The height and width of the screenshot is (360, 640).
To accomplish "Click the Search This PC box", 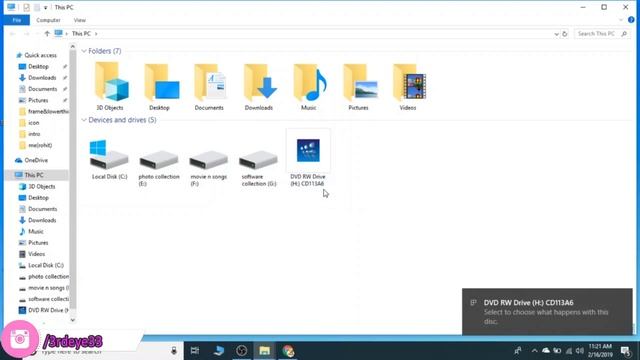I will (602, 34).
